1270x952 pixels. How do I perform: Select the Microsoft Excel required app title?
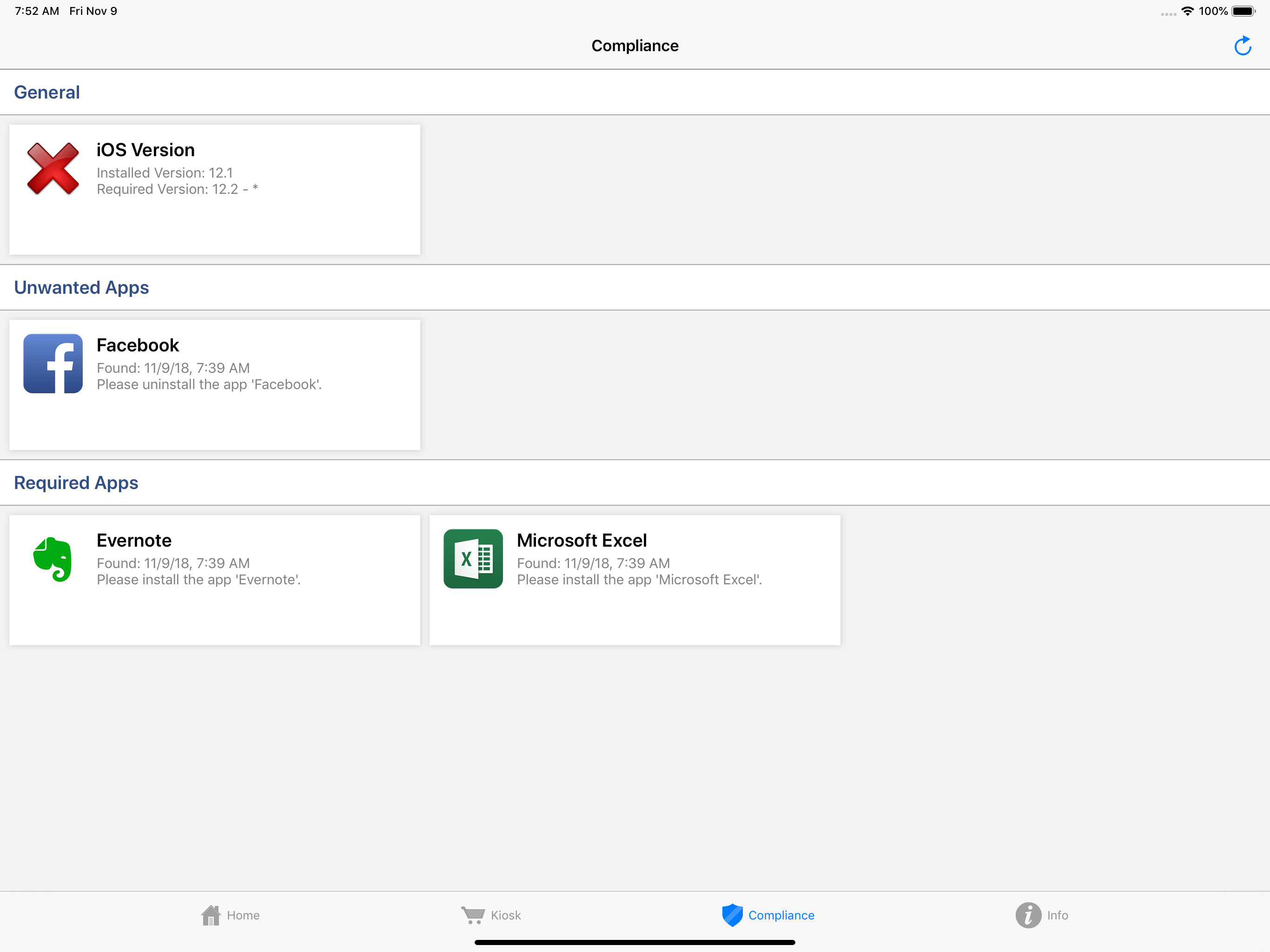point(582,540)
